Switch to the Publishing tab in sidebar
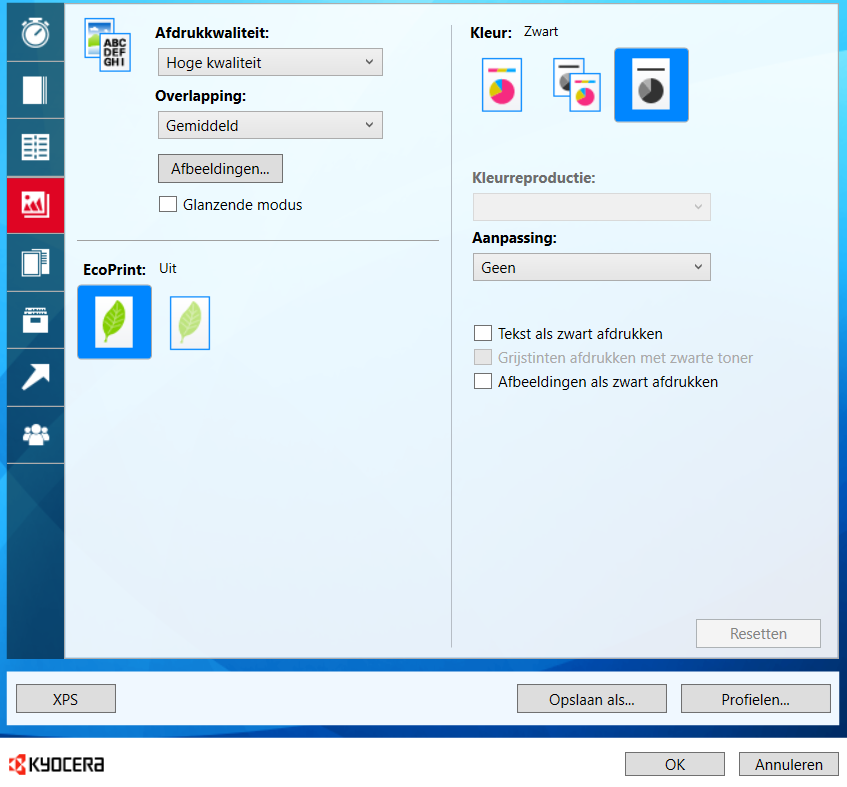Image resolution: width=847 pixels, height=787 pixels. pyautogui.click(x=35, y=263)
